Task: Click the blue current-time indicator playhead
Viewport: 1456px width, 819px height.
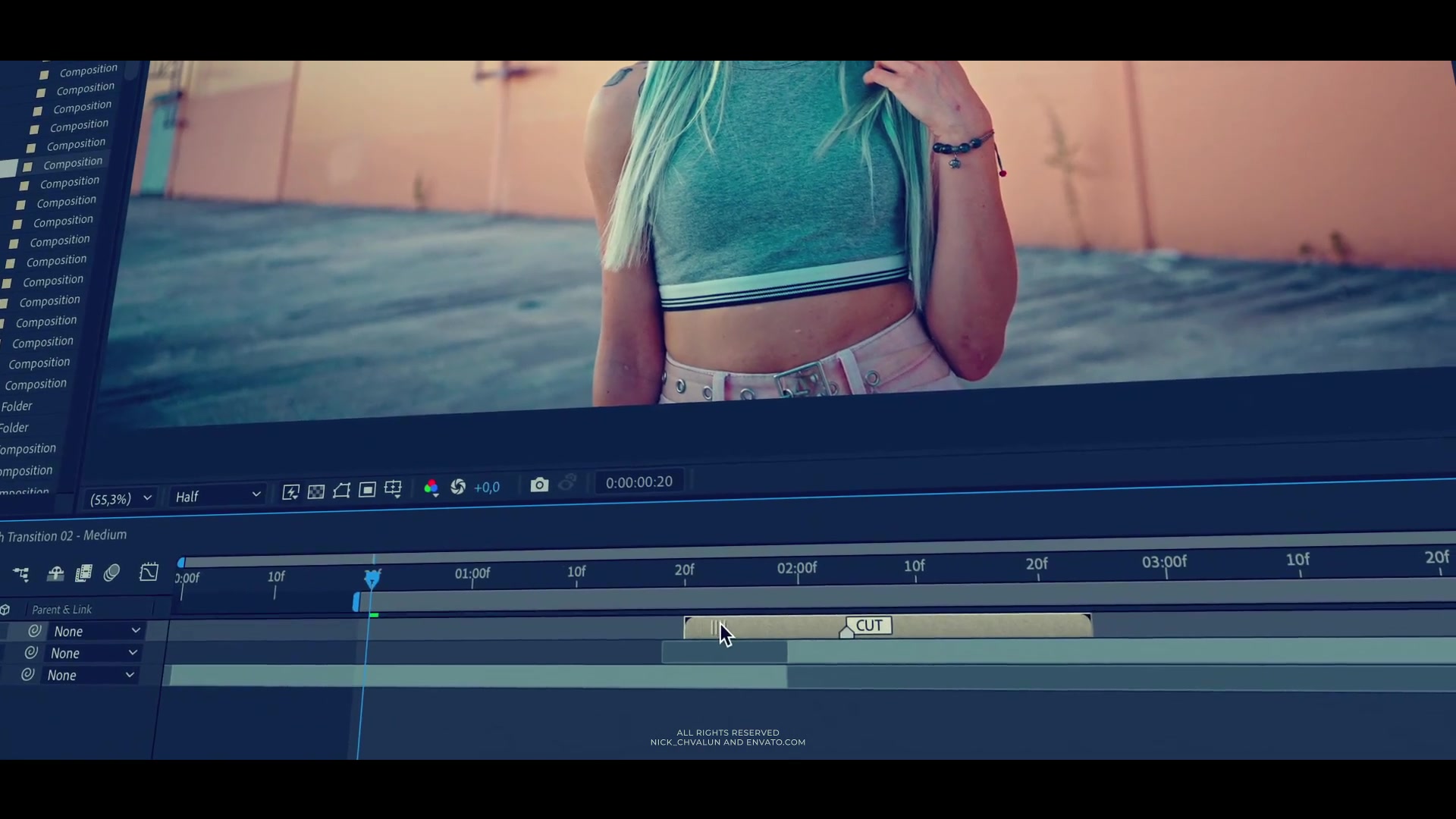Action: pyautogui.click(x=372, y=579)
